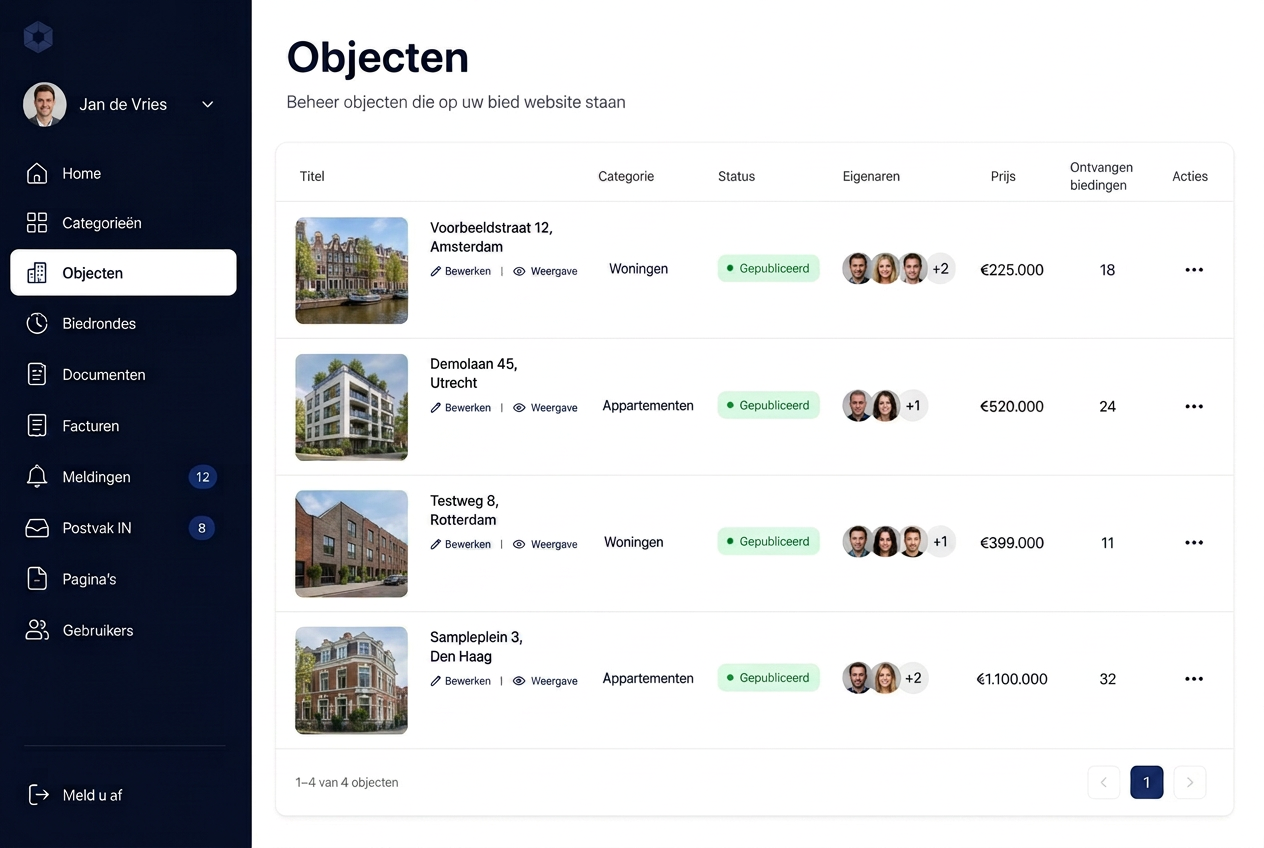Screen dimensions: 1264x848
Task: Expand the Jan de Vries account dropdown
Action: (x=208, y=104)
